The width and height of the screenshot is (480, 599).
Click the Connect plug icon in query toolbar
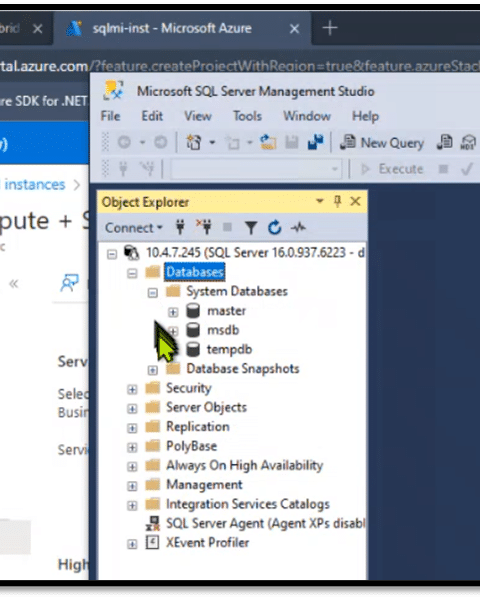click(x=123, y=168)
